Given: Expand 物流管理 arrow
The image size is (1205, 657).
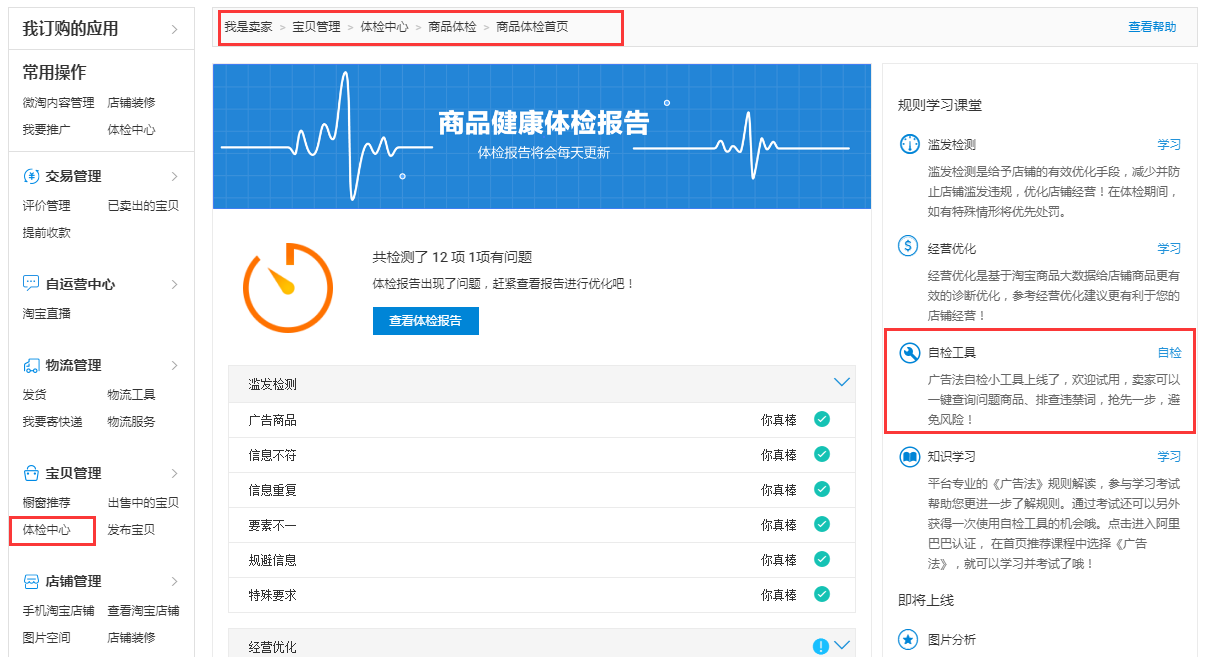Looking at the screenshot, I should pyautogui.click(x=174, y=365).
